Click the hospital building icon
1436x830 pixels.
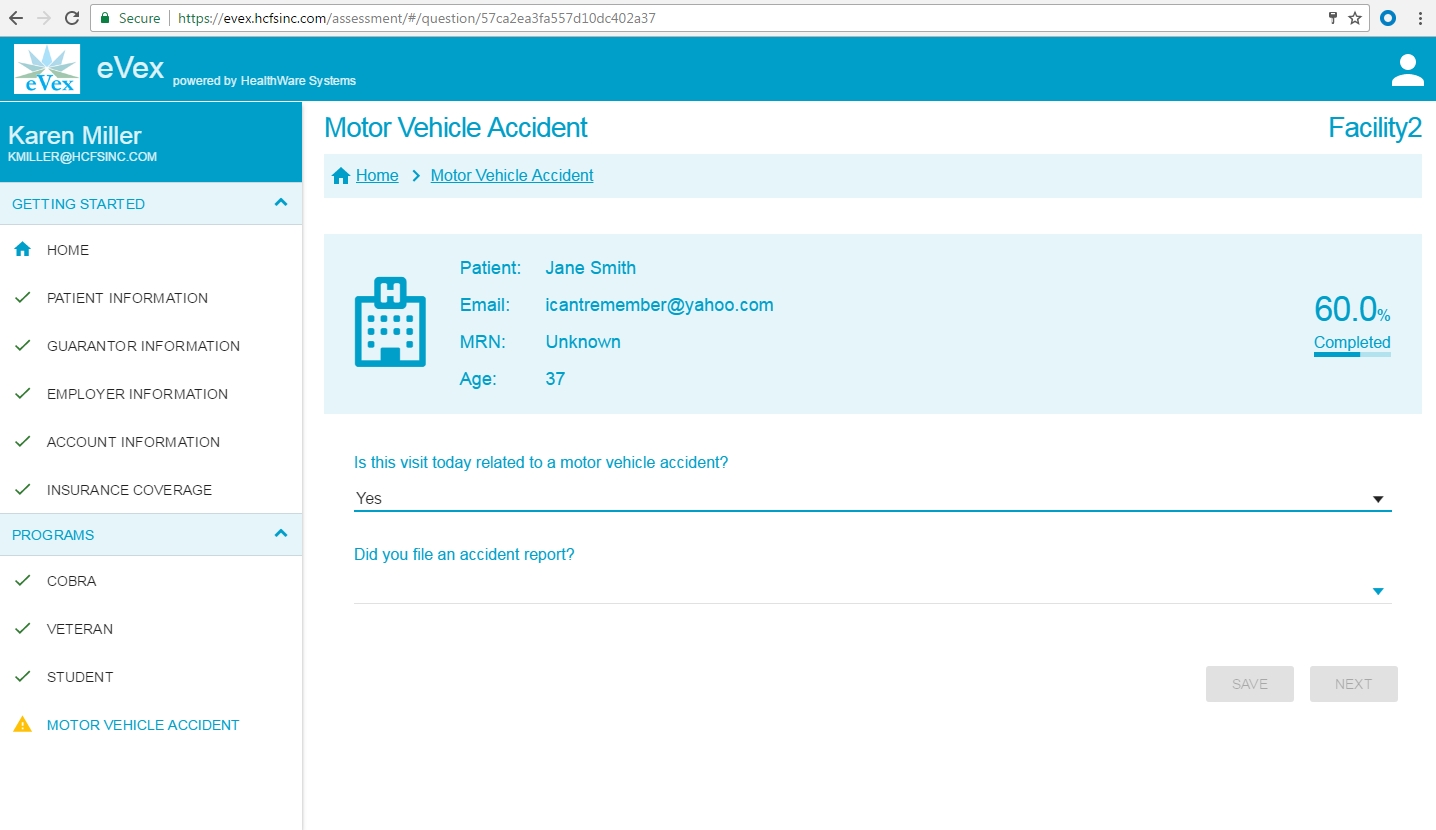[390, 321]
